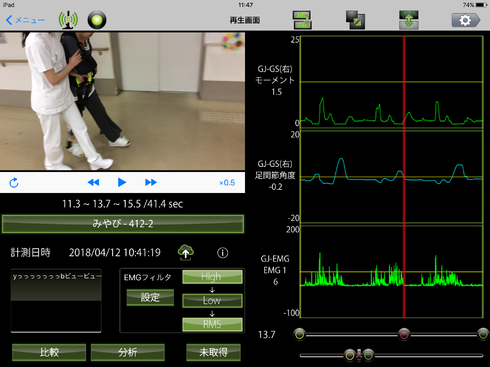Screen dimensions: 490x367
Task: Tap the GJ-EMG EMG 1 graph
Action: [x=392, y=272]
